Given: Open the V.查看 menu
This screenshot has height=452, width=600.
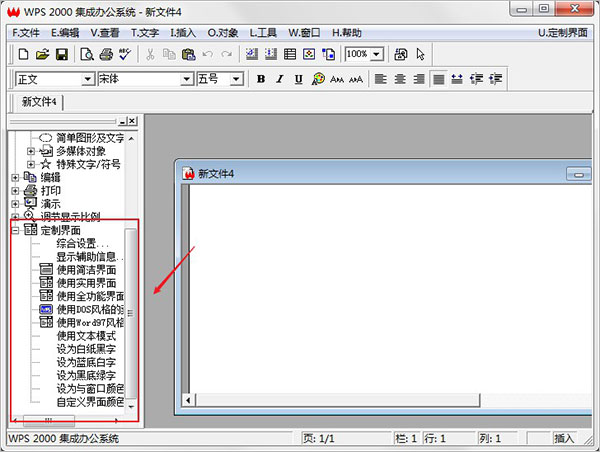Looking at the screenshot, I should [105, 33].
